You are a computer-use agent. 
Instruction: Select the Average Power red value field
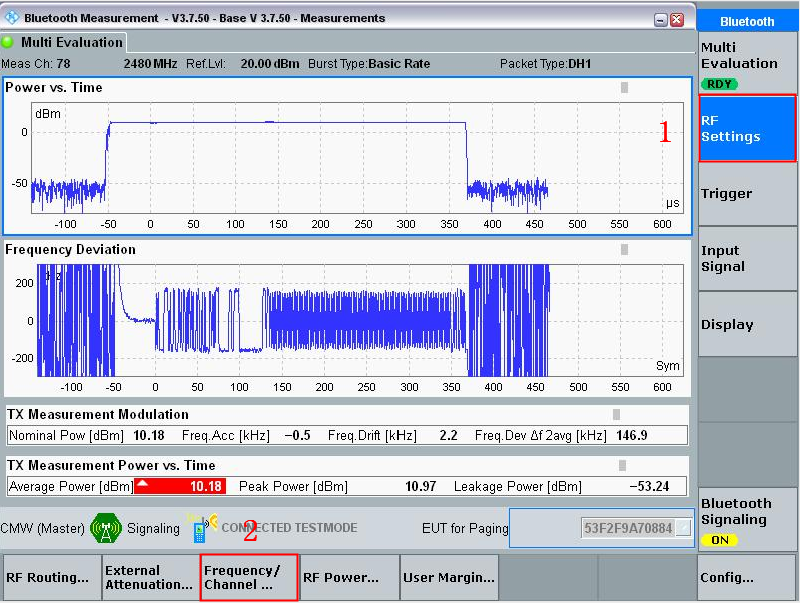[180, 486]
